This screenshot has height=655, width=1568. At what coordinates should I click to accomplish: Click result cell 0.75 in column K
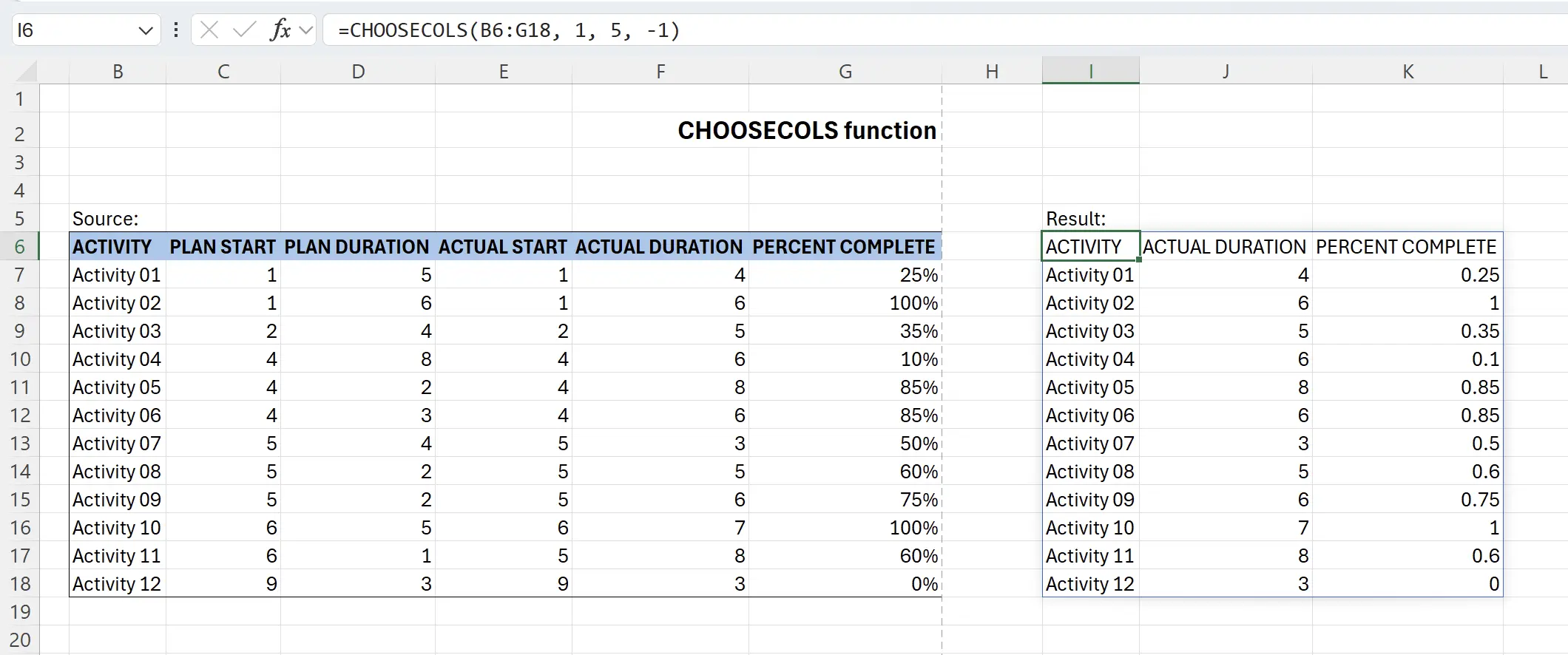(x=1408, y=500)
